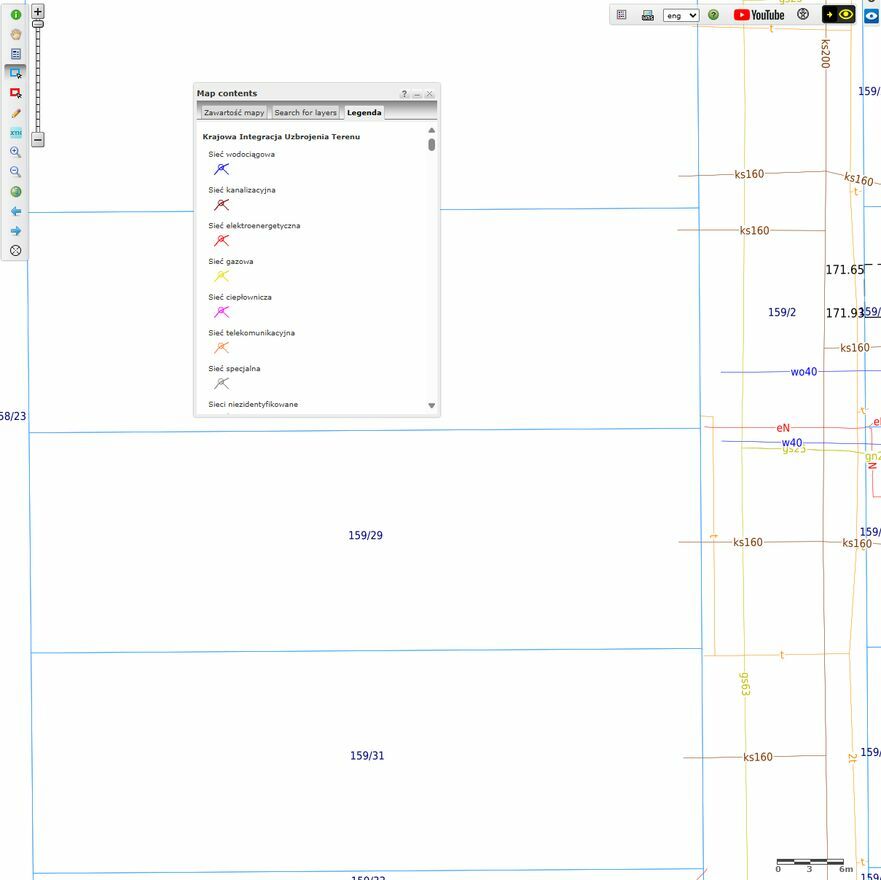Click parcel label 159/29

coord(365,535)
